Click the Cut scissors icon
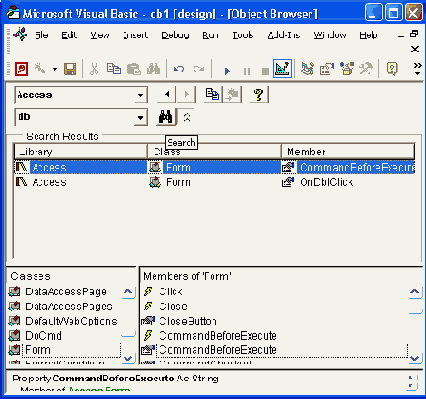Image resolution: width=426 pixels, height=399 pixels. (x=94, y=69)
